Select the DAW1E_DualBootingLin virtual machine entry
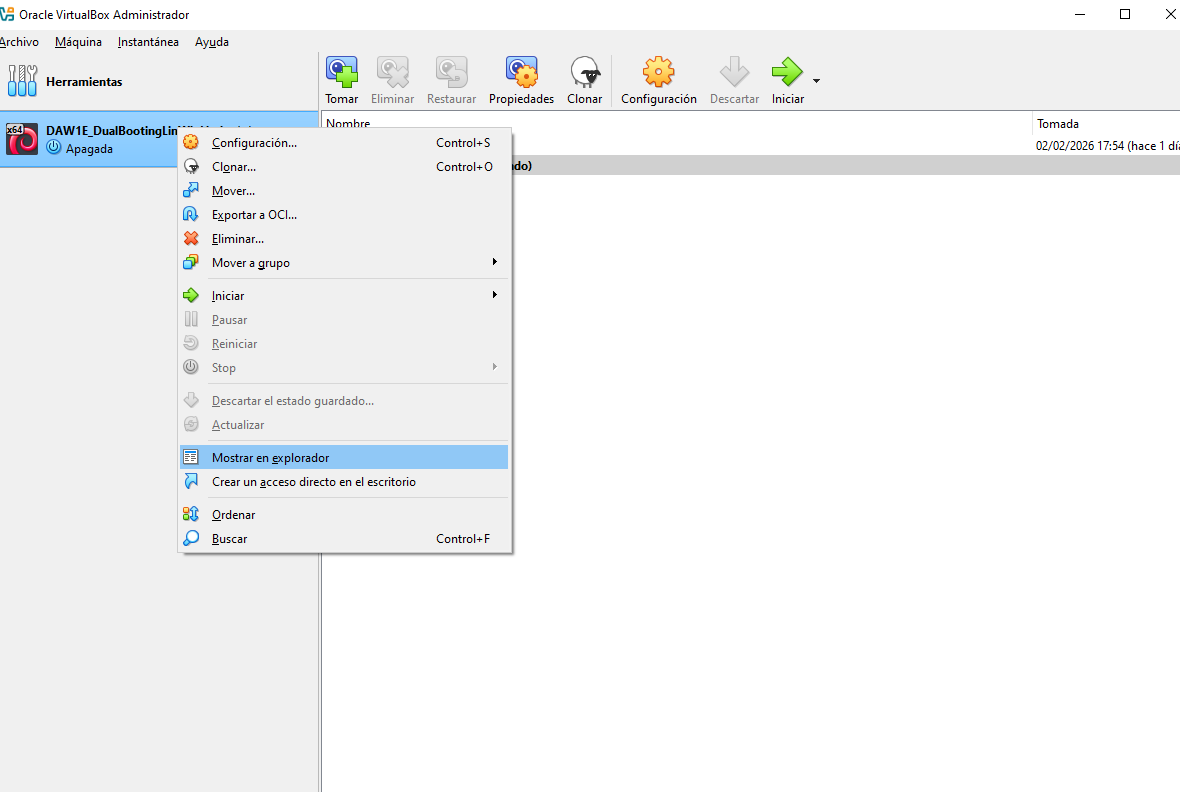This screenshot has width=1180, height=792. (x=88, y=139)
